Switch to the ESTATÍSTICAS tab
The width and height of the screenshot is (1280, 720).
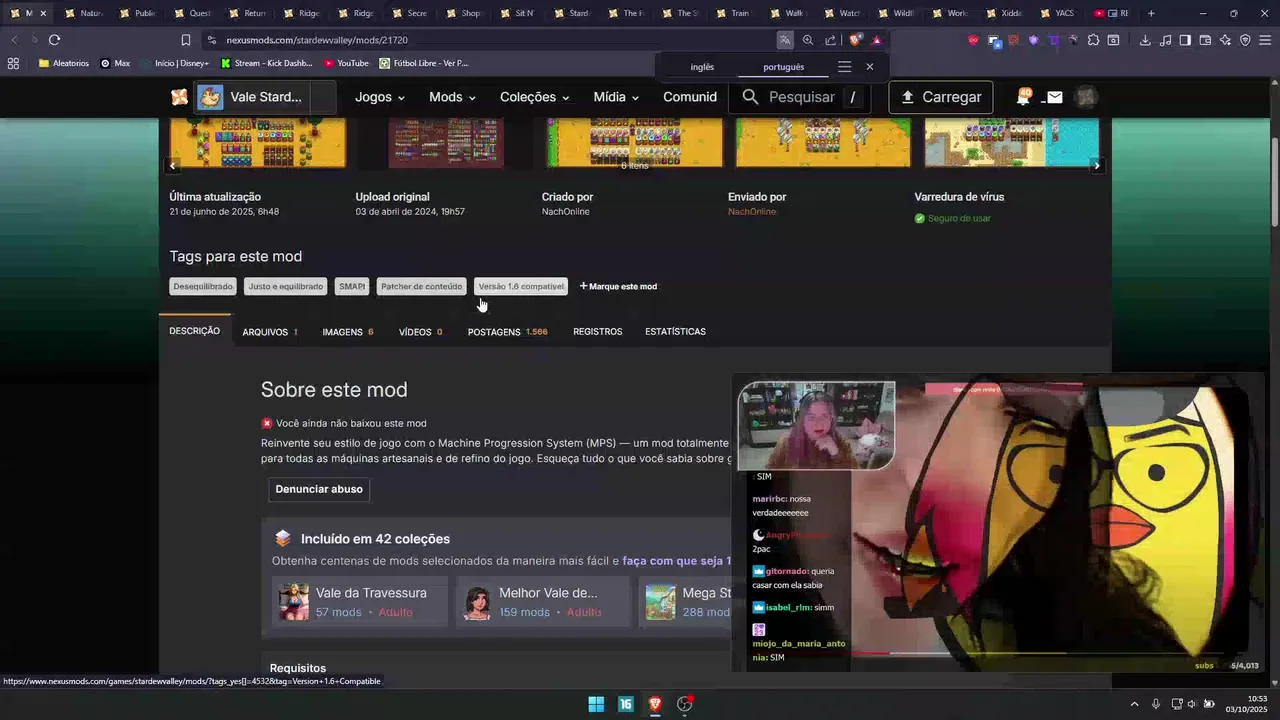tap(675, 332)
